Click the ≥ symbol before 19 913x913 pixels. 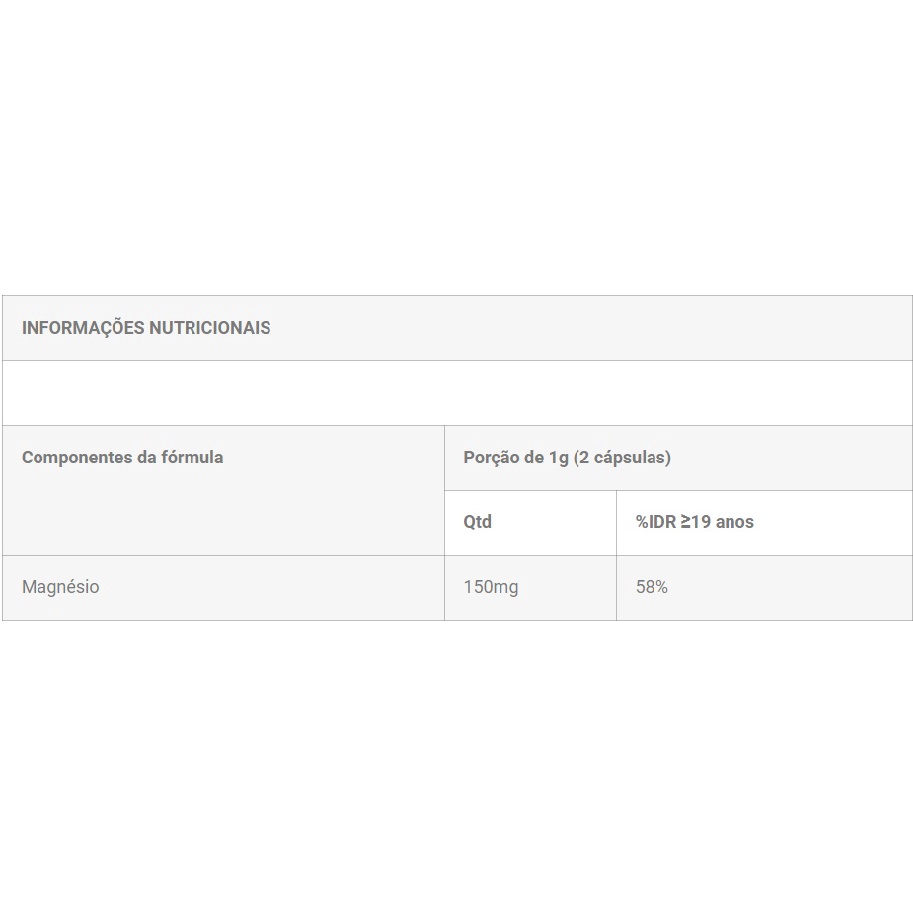687,522
